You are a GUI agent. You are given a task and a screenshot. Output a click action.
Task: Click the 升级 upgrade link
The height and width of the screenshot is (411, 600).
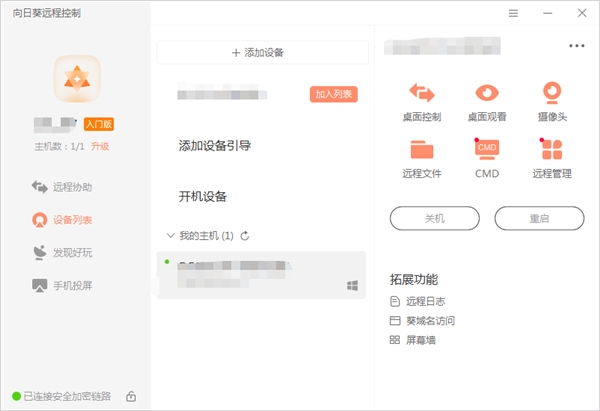100,146
